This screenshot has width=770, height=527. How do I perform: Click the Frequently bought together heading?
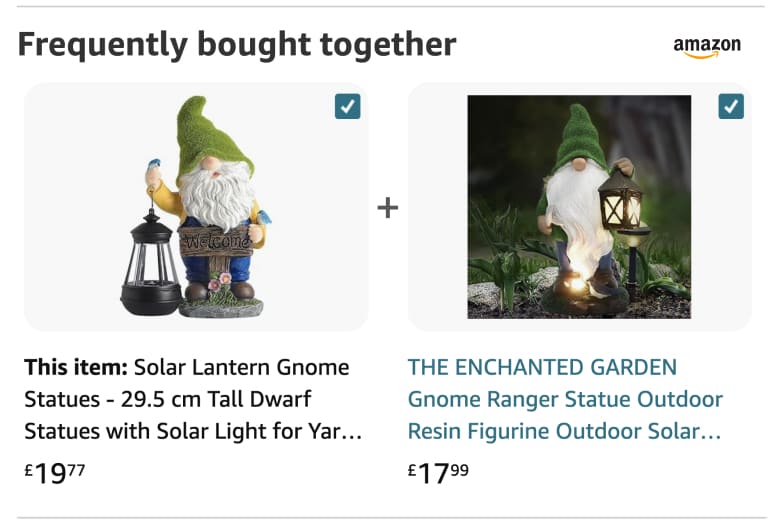click(x=237, y=45)
